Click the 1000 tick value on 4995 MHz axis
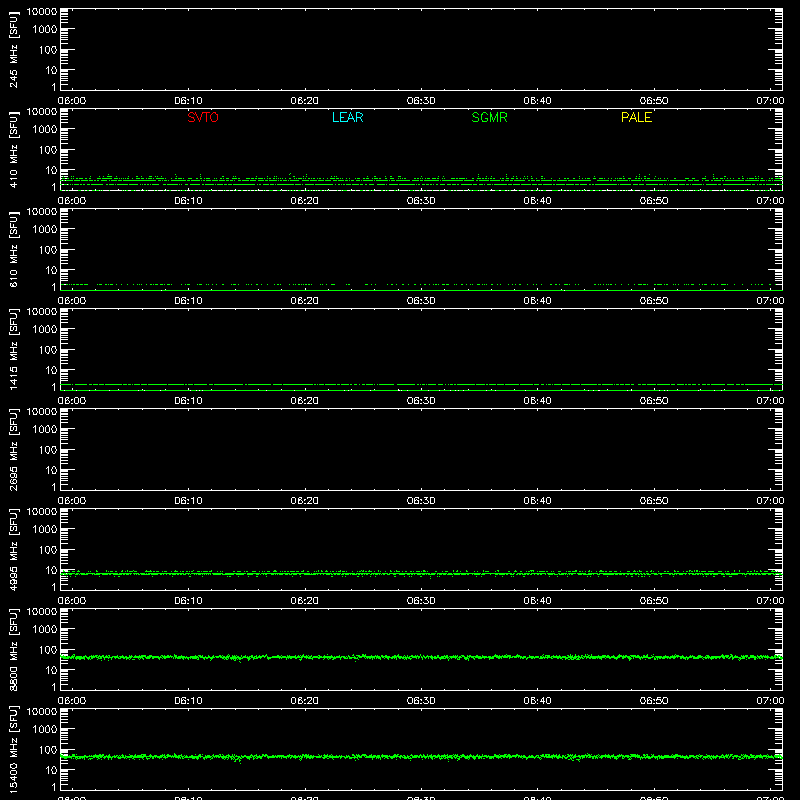Viewport: 800px width, 800px height. (45, 530)
